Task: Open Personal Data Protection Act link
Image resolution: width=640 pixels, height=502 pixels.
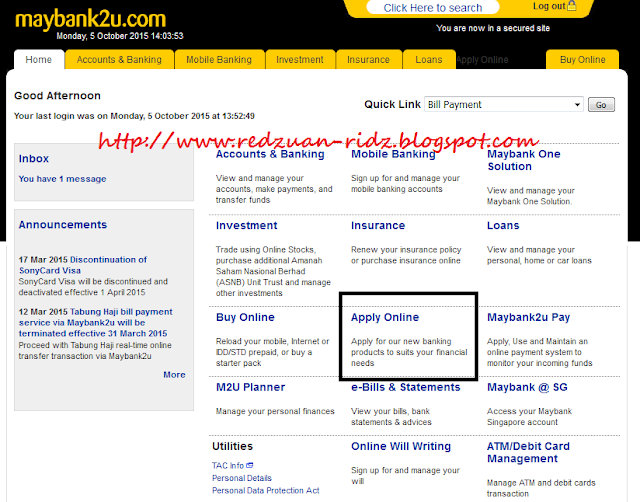Action: tap(265, 490)
